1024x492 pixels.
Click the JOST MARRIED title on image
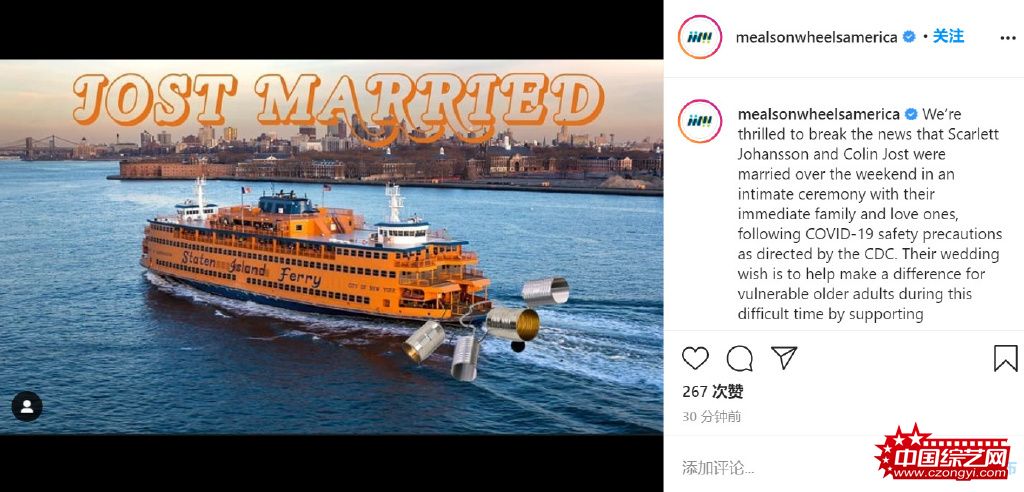(x=338, y=99)
